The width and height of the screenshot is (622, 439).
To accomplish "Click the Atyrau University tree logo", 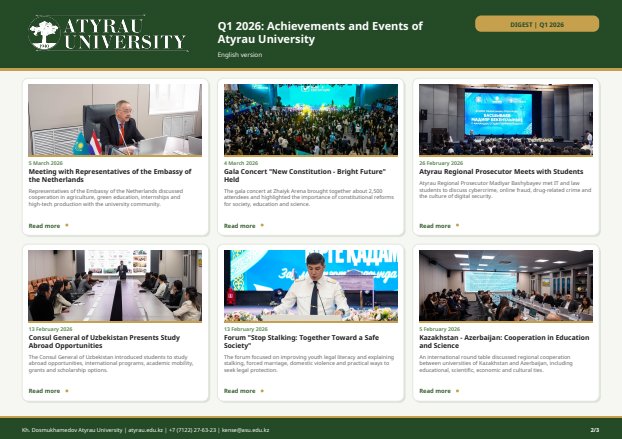I will (44, 33).
